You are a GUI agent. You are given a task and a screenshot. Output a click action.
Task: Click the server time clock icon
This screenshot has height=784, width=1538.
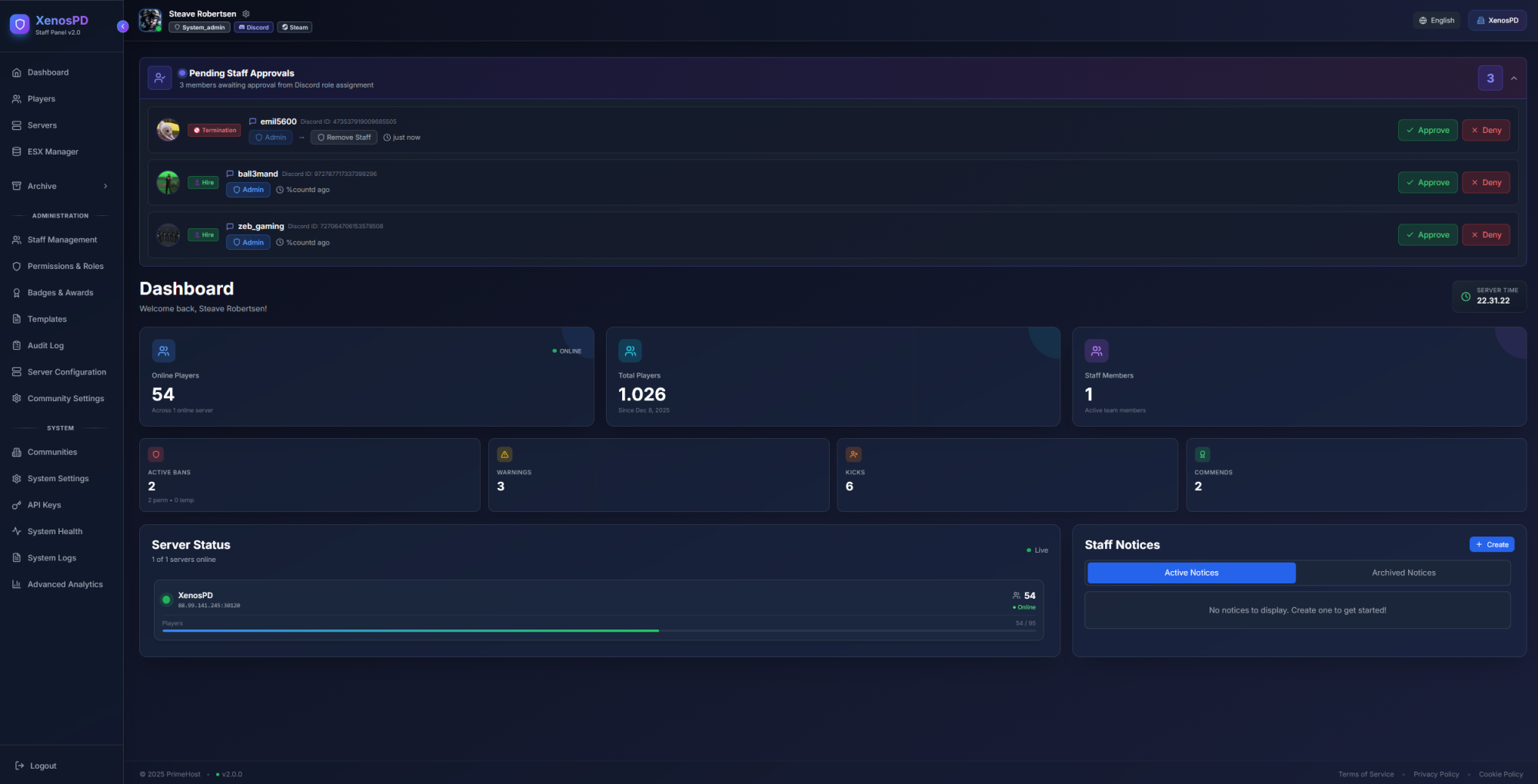coord(1466,297)
